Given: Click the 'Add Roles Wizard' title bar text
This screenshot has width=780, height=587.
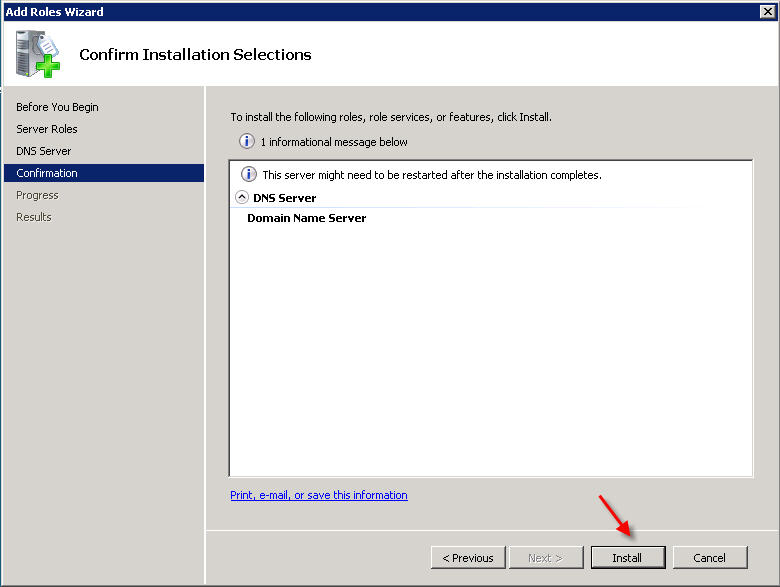Looking at the screenshot, I should [x=54, y=11].
